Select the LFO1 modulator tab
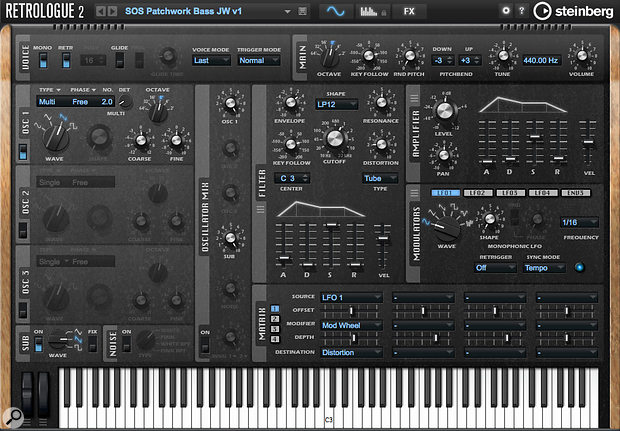The height and width of the screenshot is (431, 620). [x=446, y=193]
